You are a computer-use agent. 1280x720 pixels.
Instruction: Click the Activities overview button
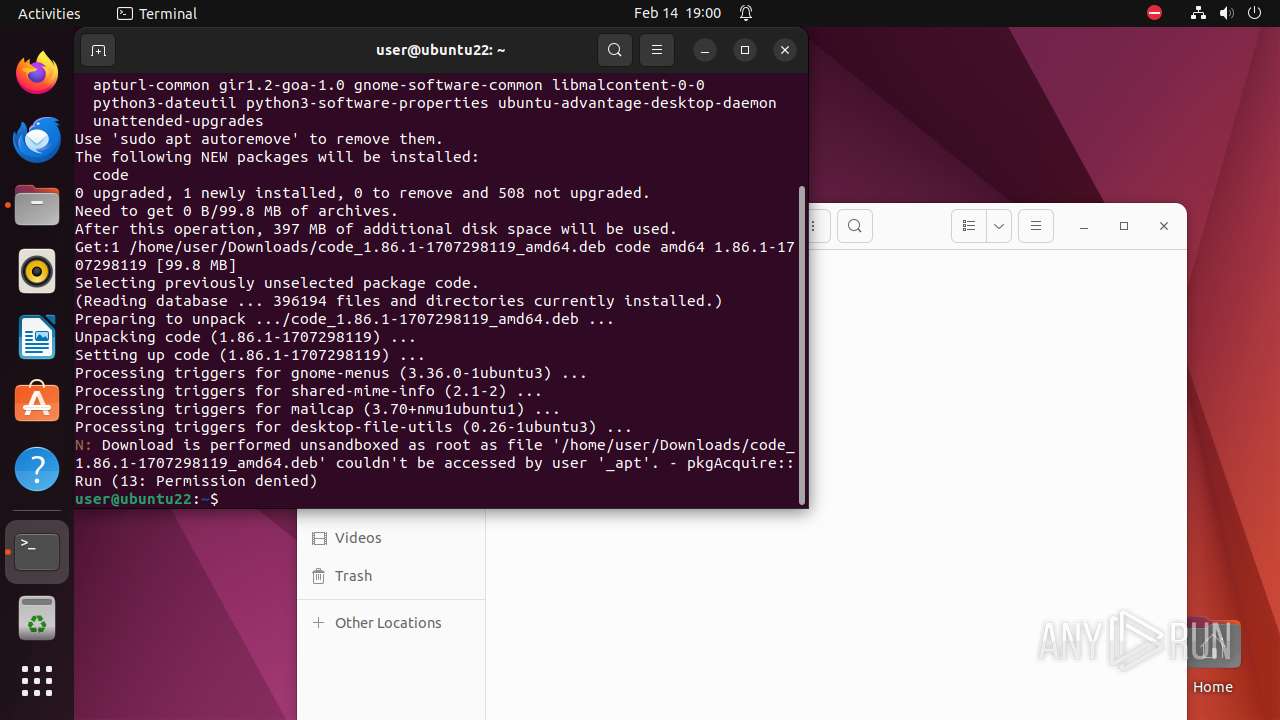pos(49,13)
